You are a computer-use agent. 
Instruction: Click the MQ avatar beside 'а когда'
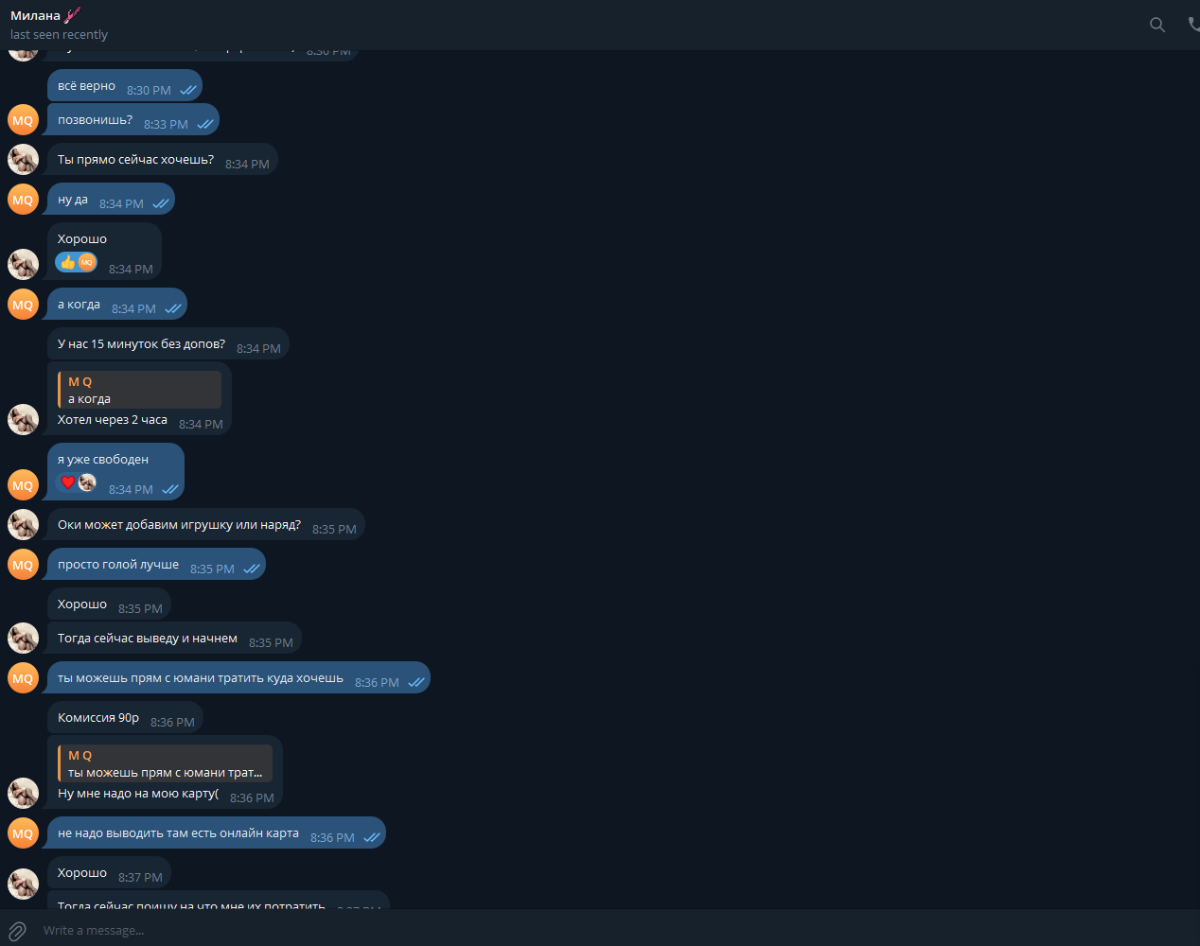click(23, 304)
